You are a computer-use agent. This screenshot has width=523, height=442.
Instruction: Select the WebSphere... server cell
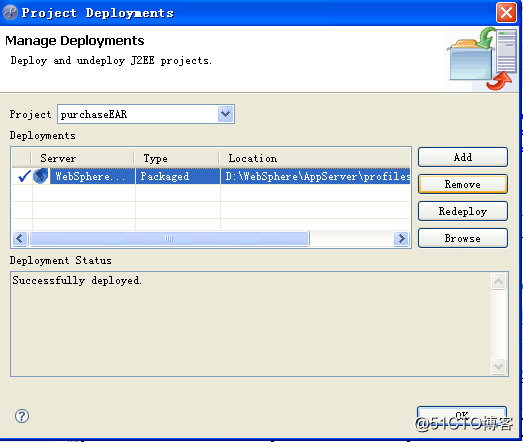92,176
